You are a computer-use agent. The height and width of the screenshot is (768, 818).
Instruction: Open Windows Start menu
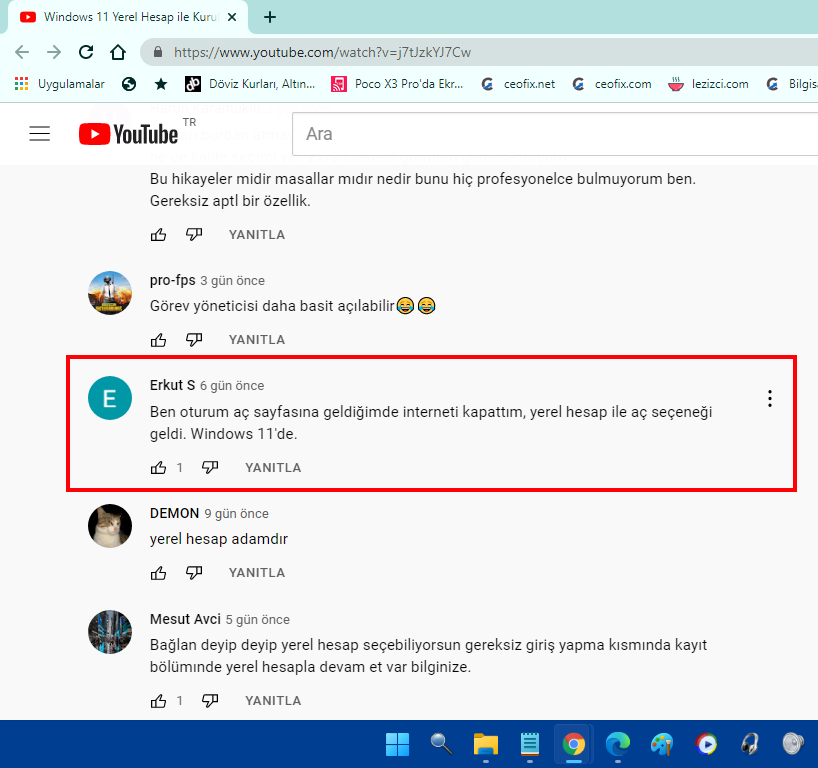pos(397,744)
